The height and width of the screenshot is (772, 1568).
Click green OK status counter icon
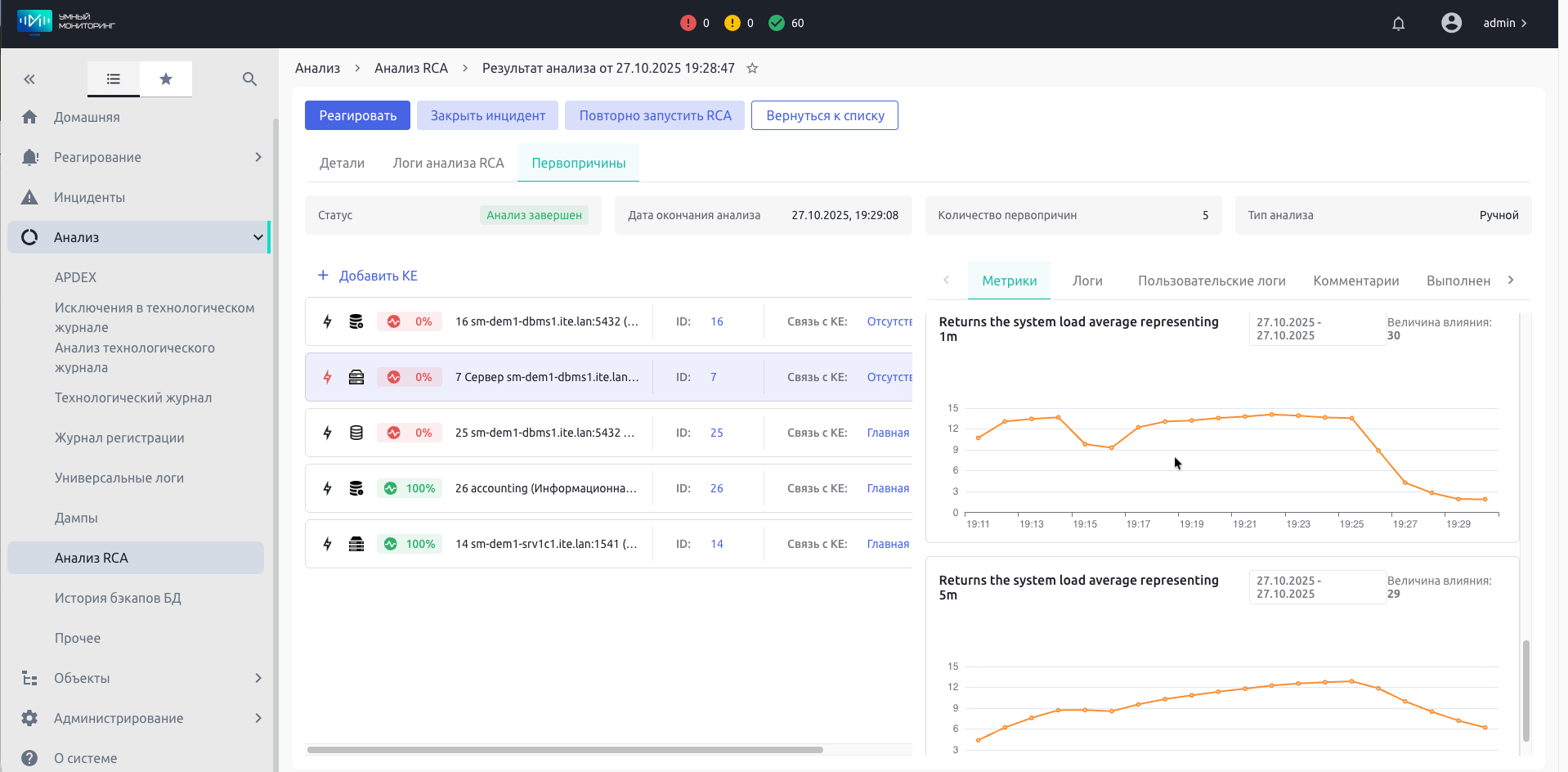tap(776, 23)
